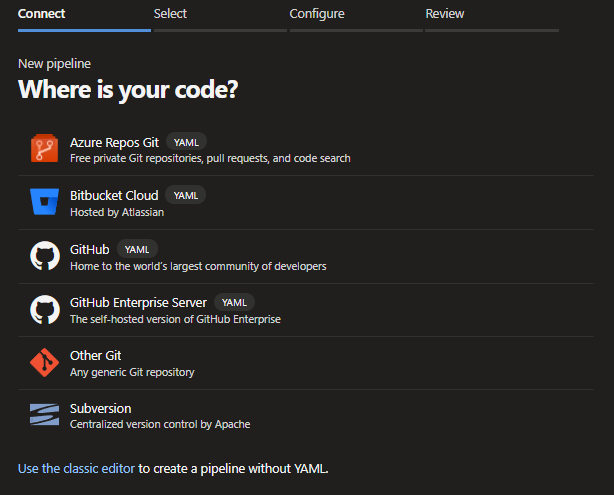Viewport: 614px width, 495px height.
Task: Choose the 'GitHub Enterprise Server' label
Action: [138, 302]
